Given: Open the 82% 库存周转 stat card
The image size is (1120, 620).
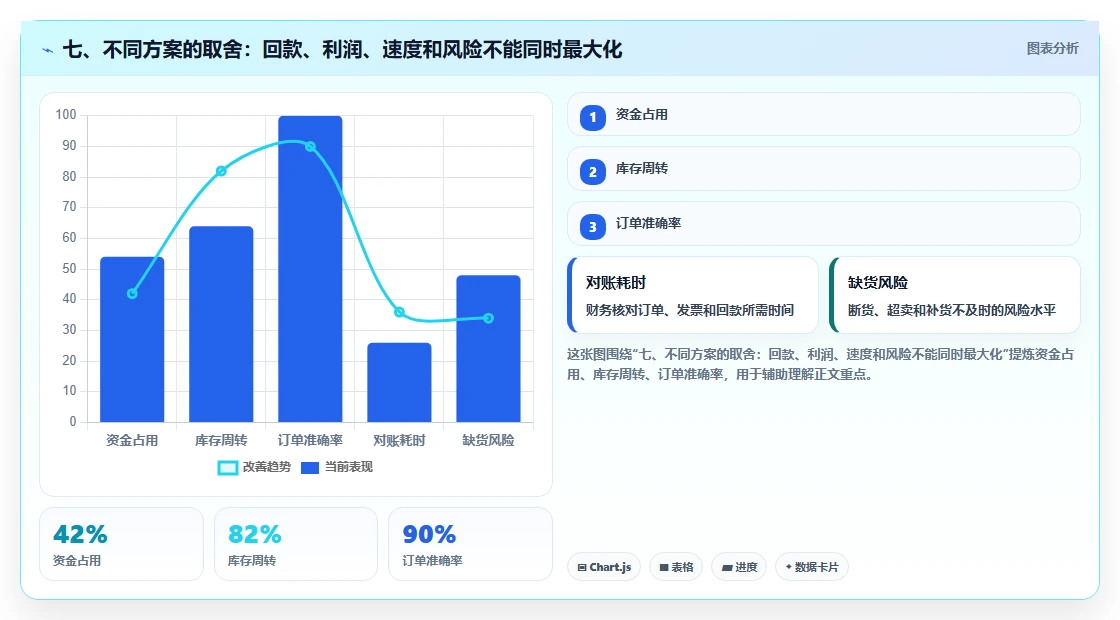Looking at the screenshot, I should tap(296, 544).
